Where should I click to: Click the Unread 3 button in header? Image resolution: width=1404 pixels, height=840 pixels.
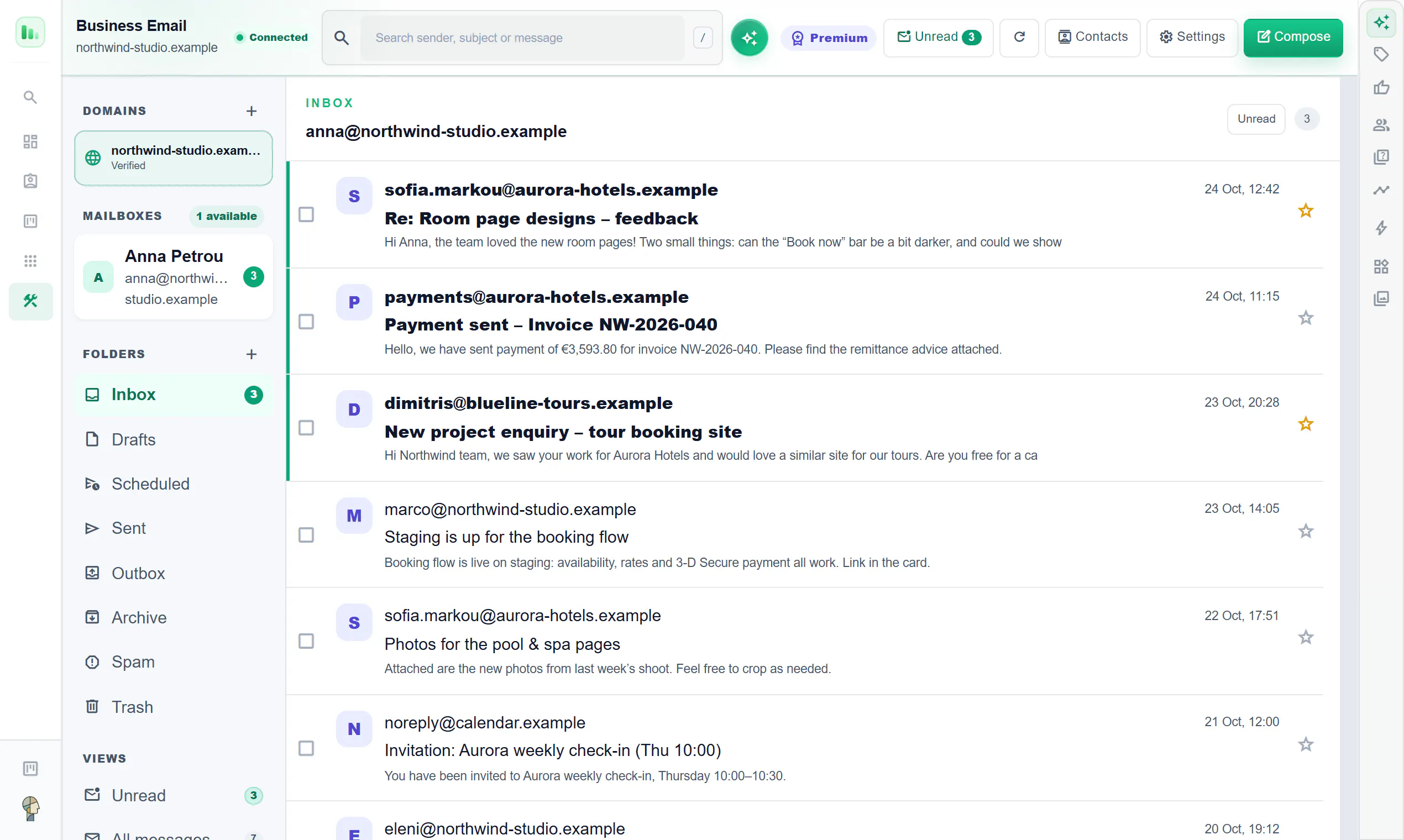point(938,38)
